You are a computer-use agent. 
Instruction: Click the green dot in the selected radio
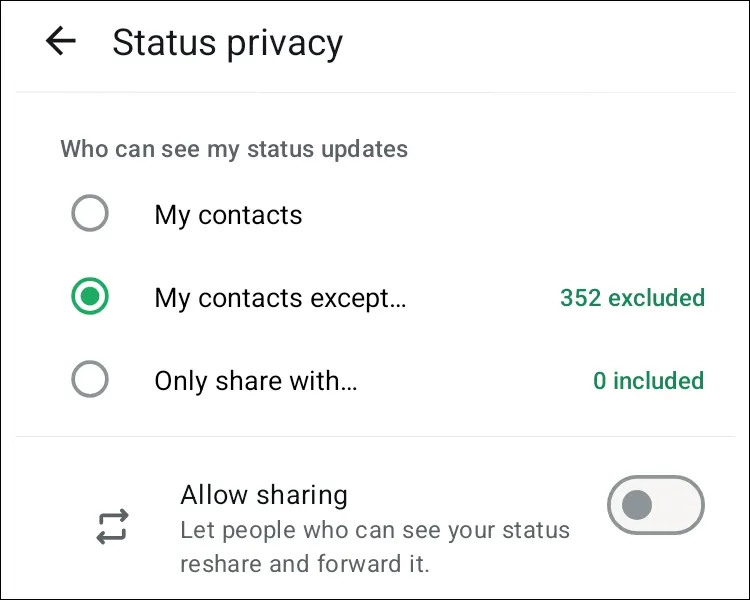click(x=90, y=297)
